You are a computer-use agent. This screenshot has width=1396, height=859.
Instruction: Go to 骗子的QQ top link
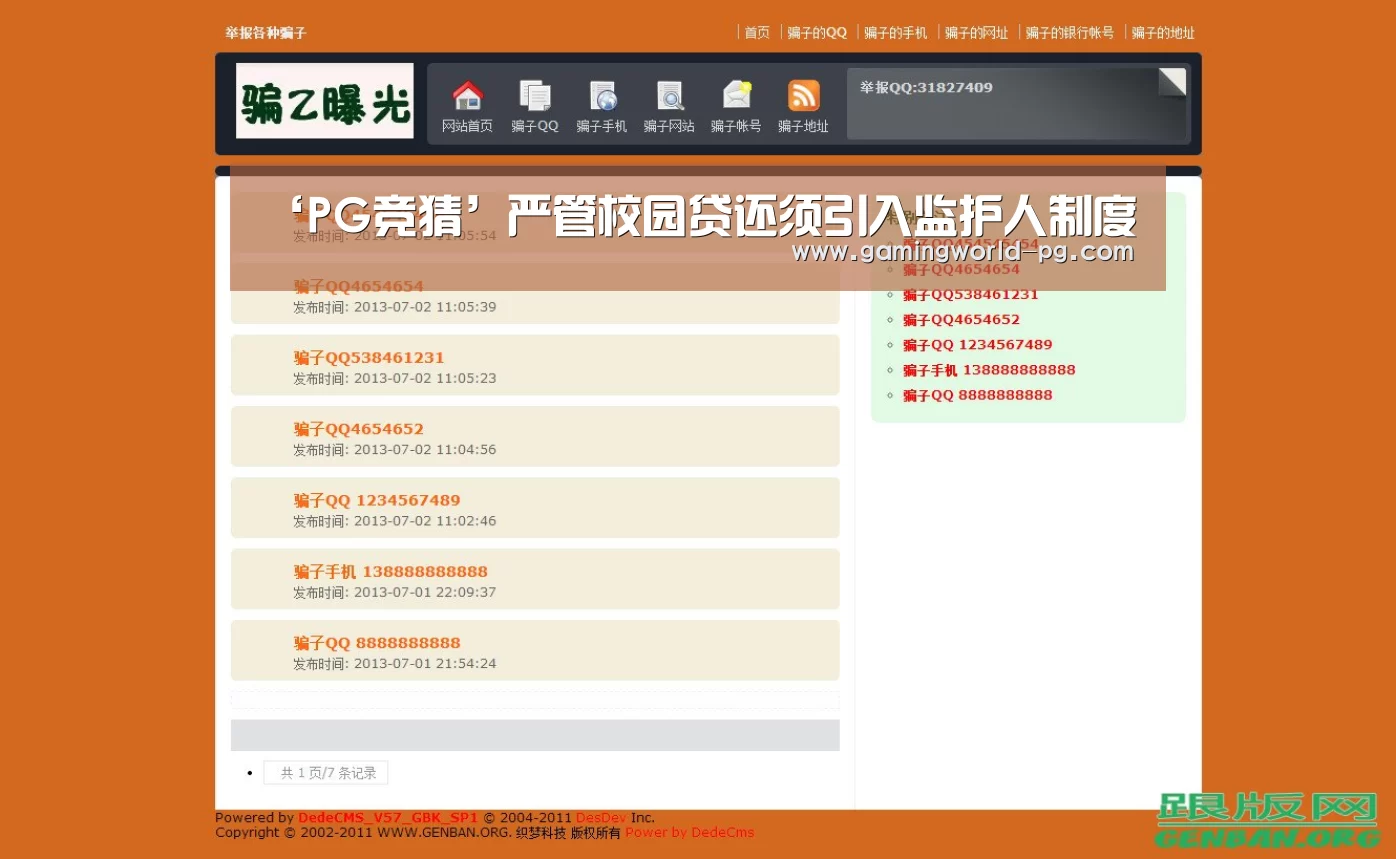pos(817,33)
